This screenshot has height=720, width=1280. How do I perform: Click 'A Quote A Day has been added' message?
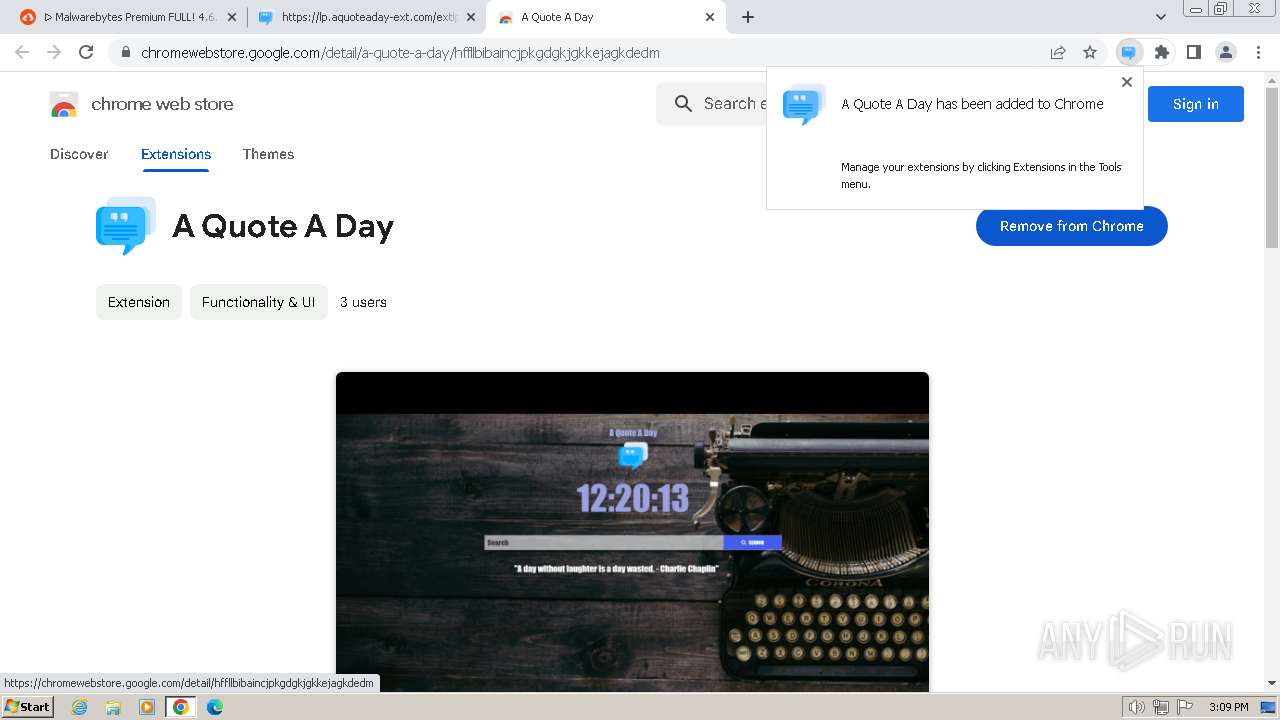(972, 104)
